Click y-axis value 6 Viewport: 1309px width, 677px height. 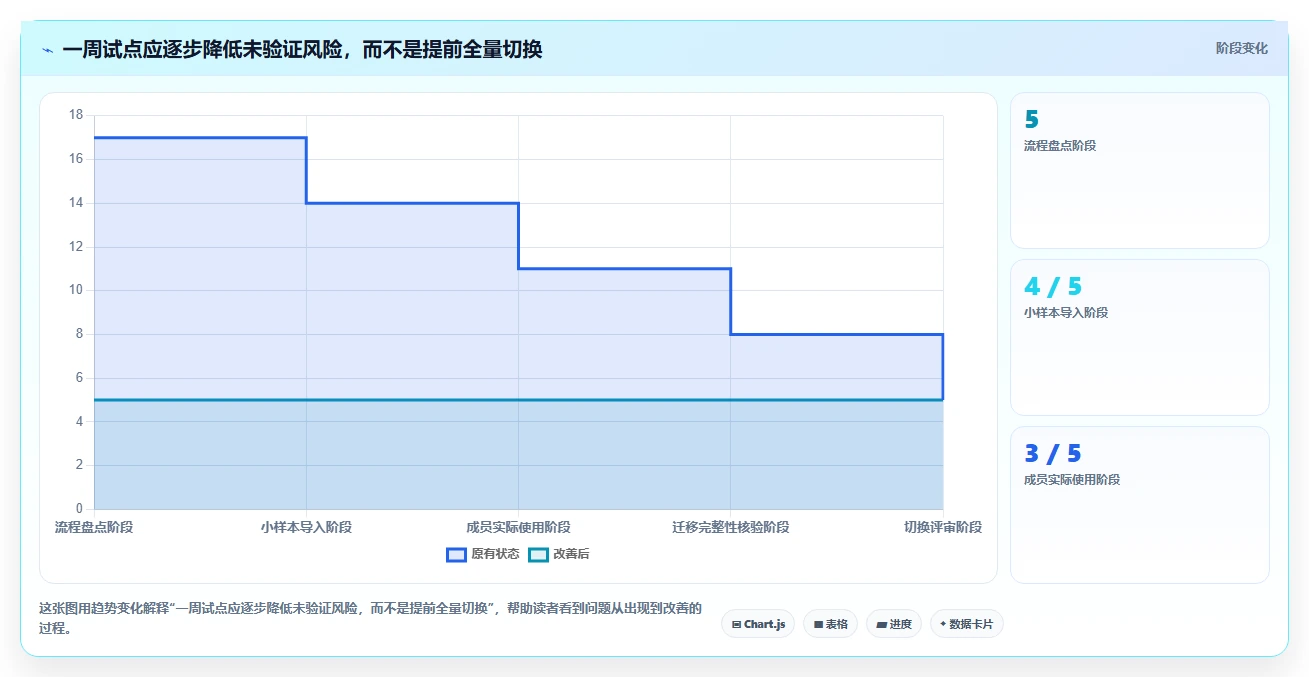click(80, 378)
